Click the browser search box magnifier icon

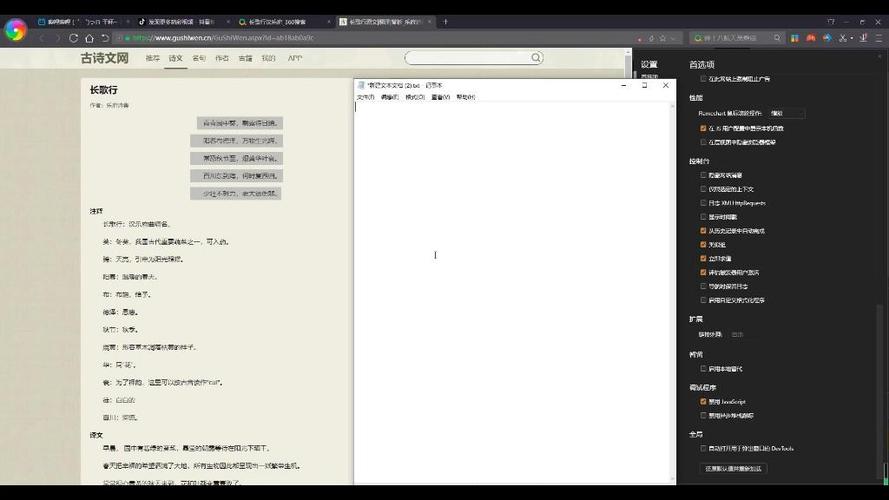pos(777,38)
